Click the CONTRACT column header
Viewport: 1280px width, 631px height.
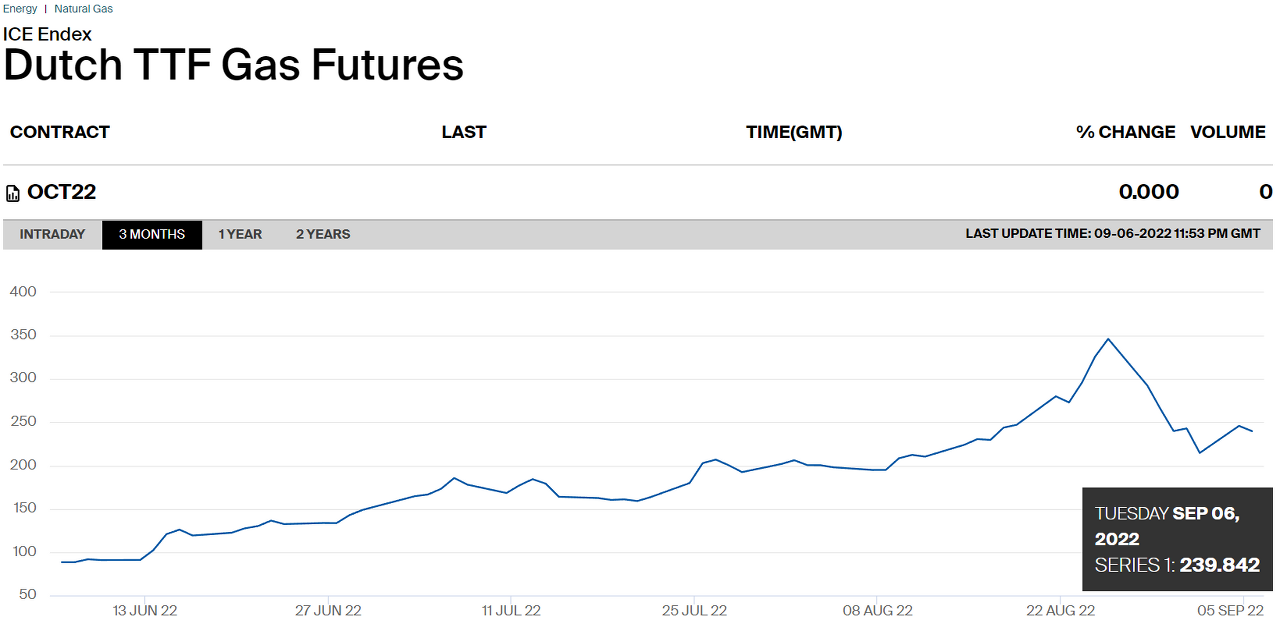click(x=60, y=132)
